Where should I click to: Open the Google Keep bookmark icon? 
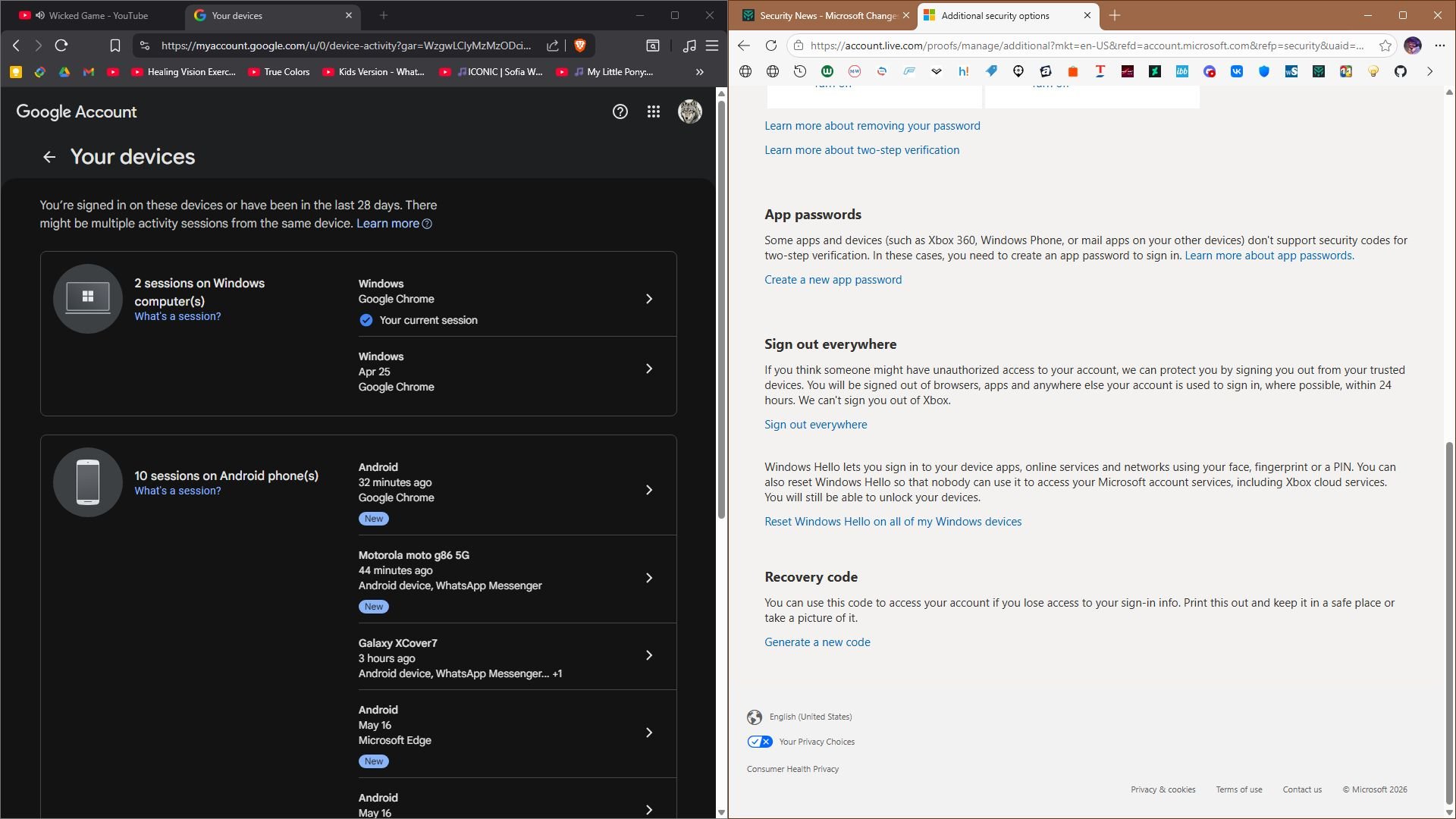16,72
